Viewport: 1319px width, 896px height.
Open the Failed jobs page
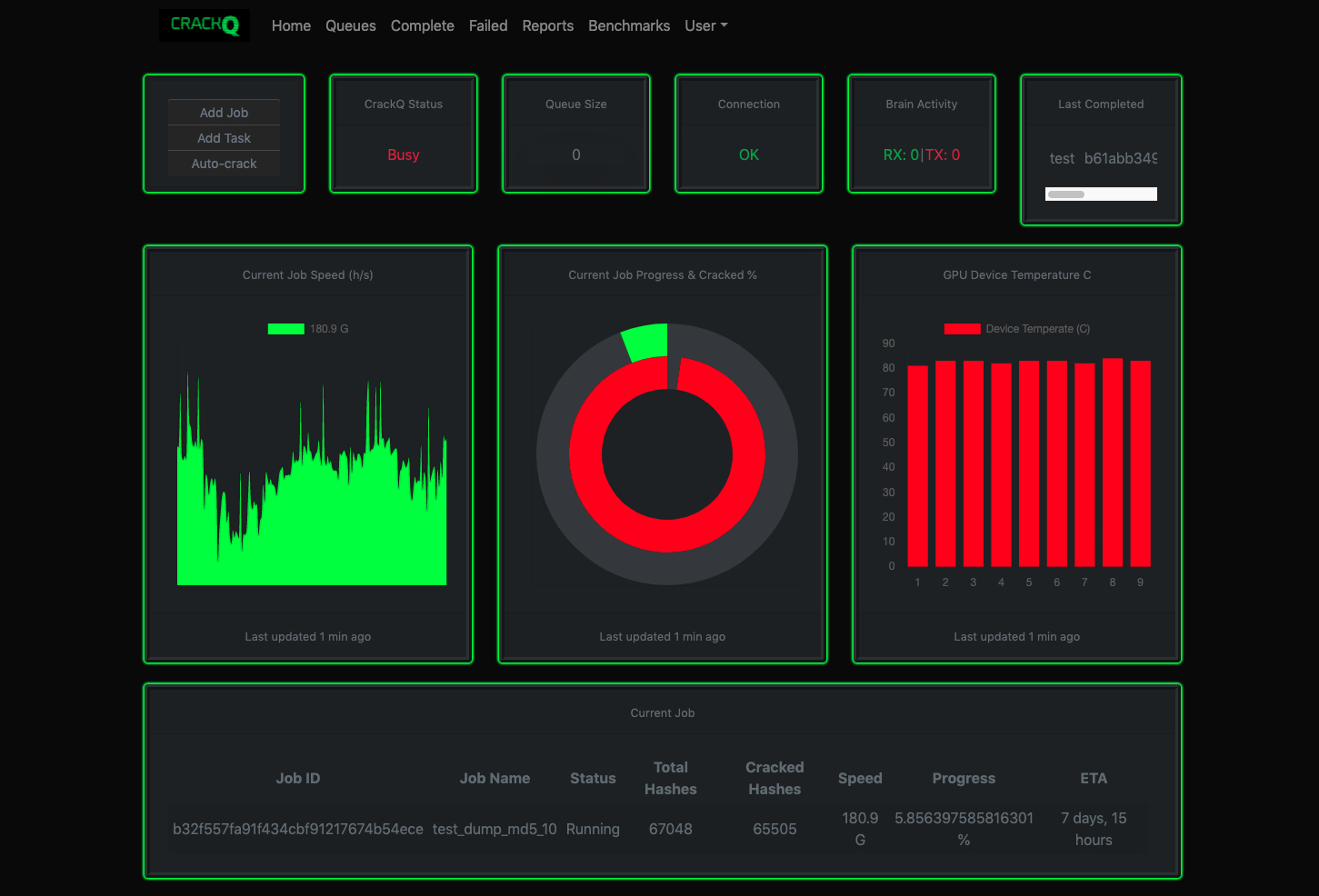coord(488,25)
